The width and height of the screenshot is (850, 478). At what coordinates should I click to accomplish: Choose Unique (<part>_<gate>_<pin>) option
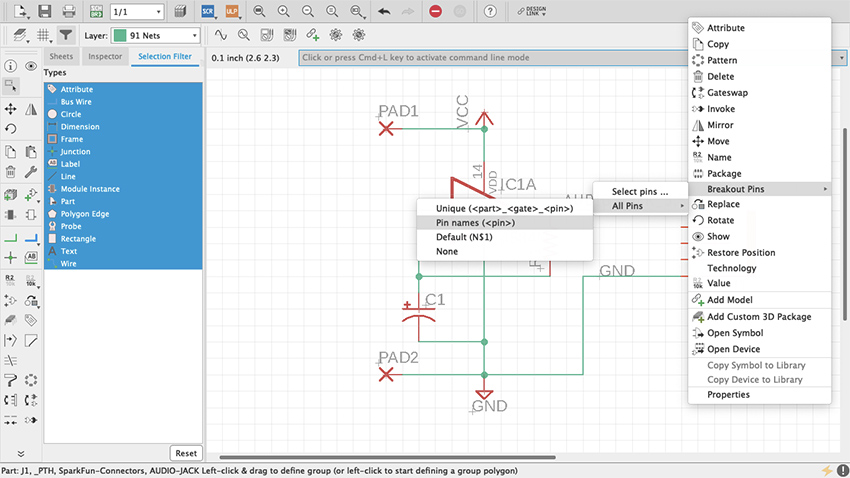(x=505, y=209)
